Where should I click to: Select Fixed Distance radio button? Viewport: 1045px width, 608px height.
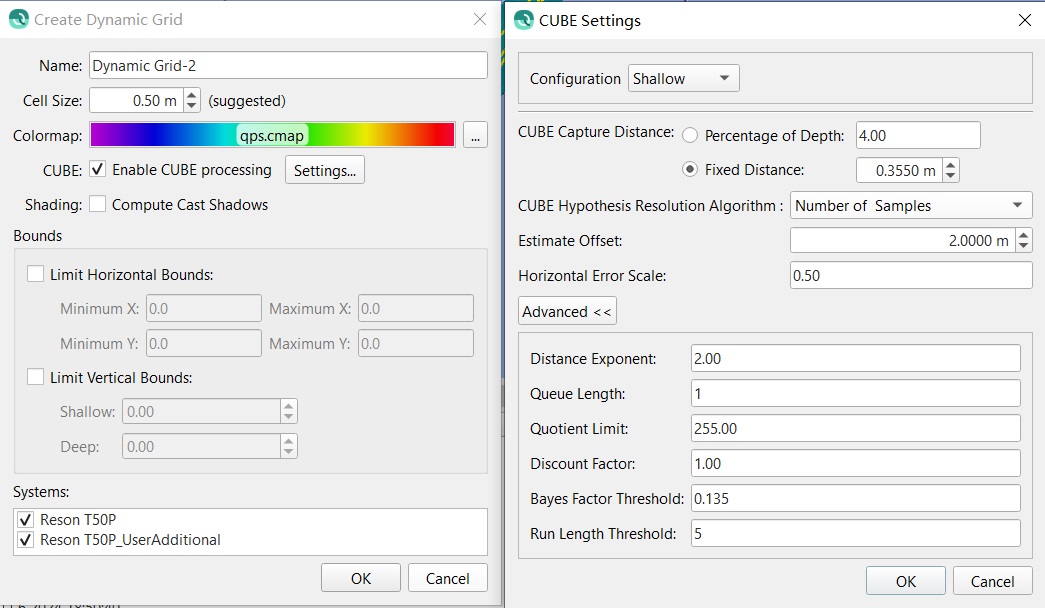[690, 169]
